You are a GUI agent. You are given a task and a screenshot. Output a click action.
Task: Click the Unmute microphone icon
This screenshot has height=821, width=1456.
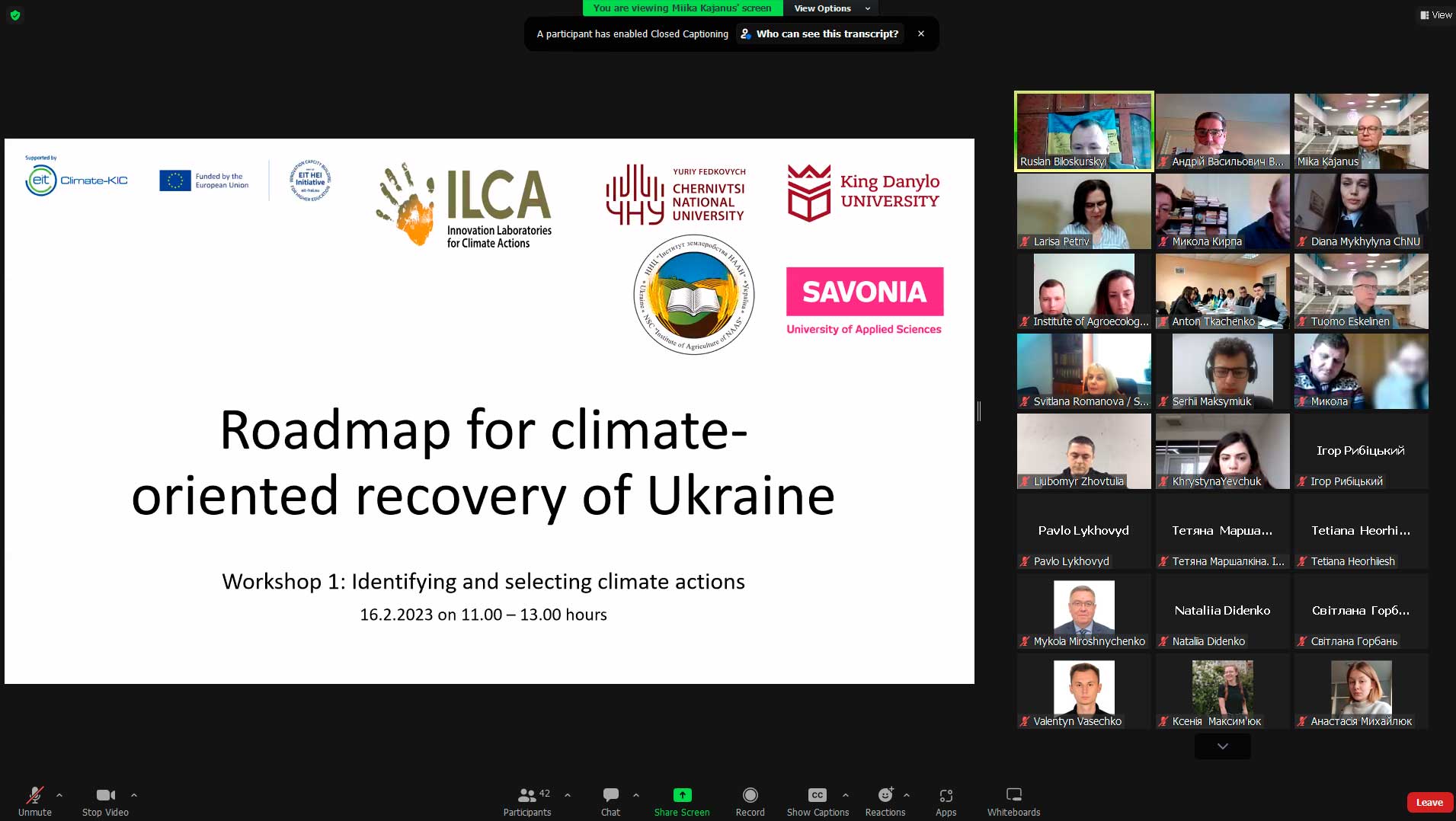(x=35, y=795)
